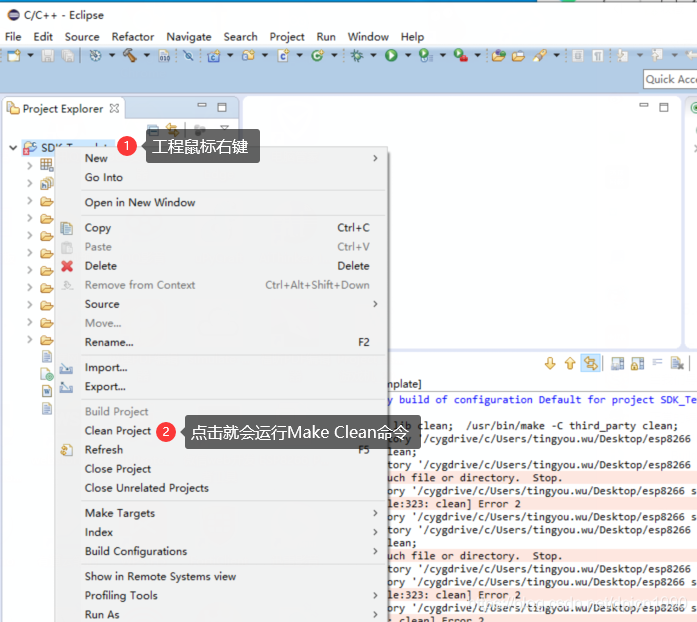Click the Profile run icon
Viewport: 697px width, 622px height.
pos(425,56)
